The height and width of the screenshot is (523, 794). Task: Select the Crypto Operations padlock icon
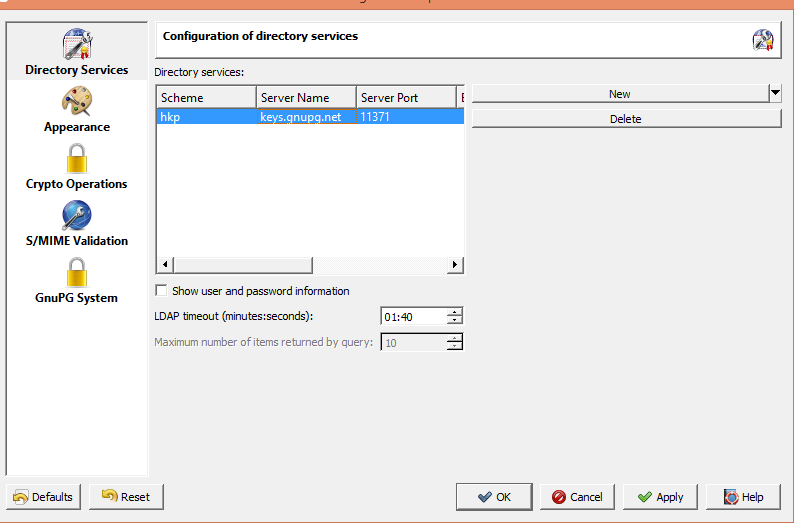coord(77,158)
